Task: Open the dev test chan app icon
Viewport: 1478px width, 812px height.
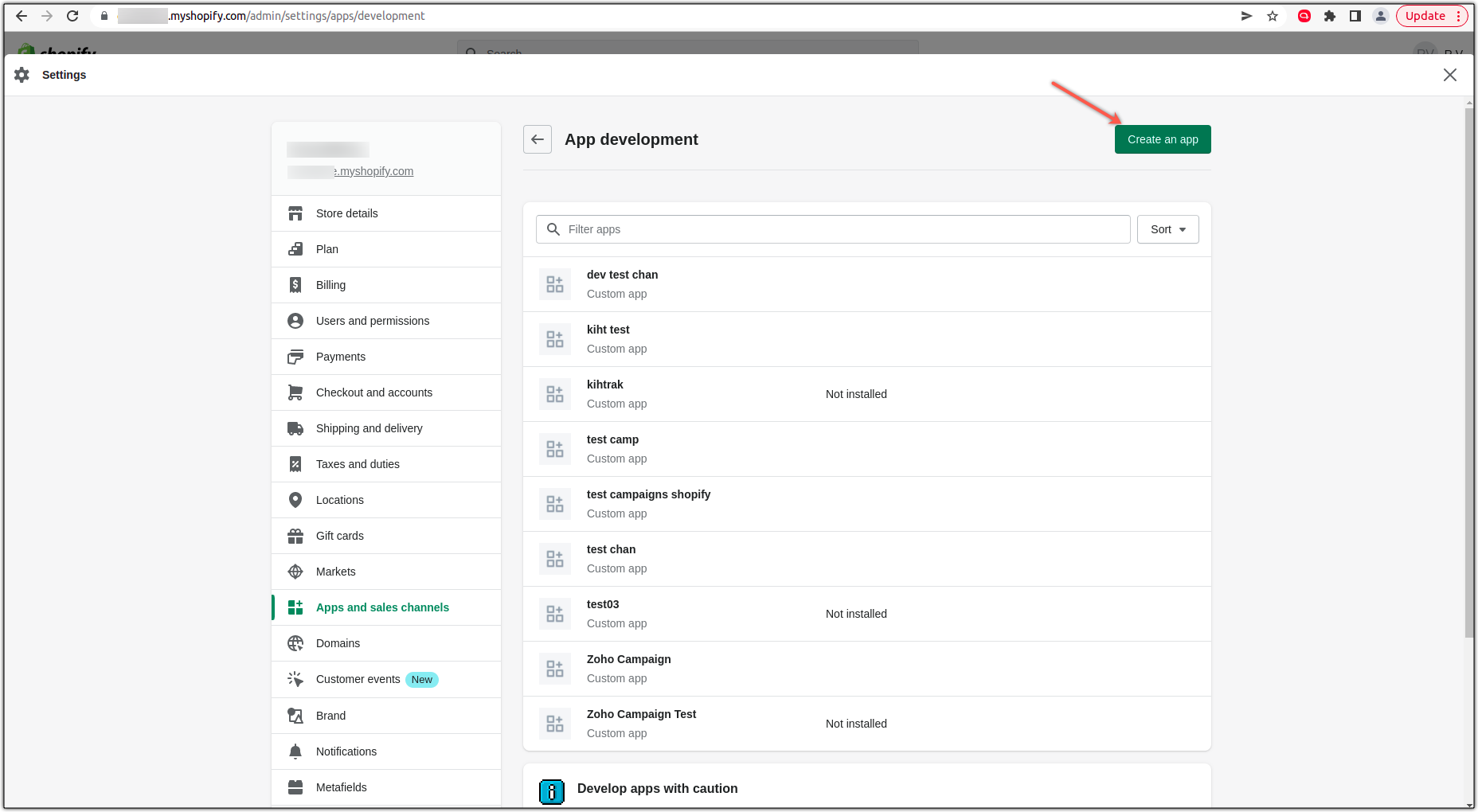Action: pyautogui.click(x=555, y=283)
